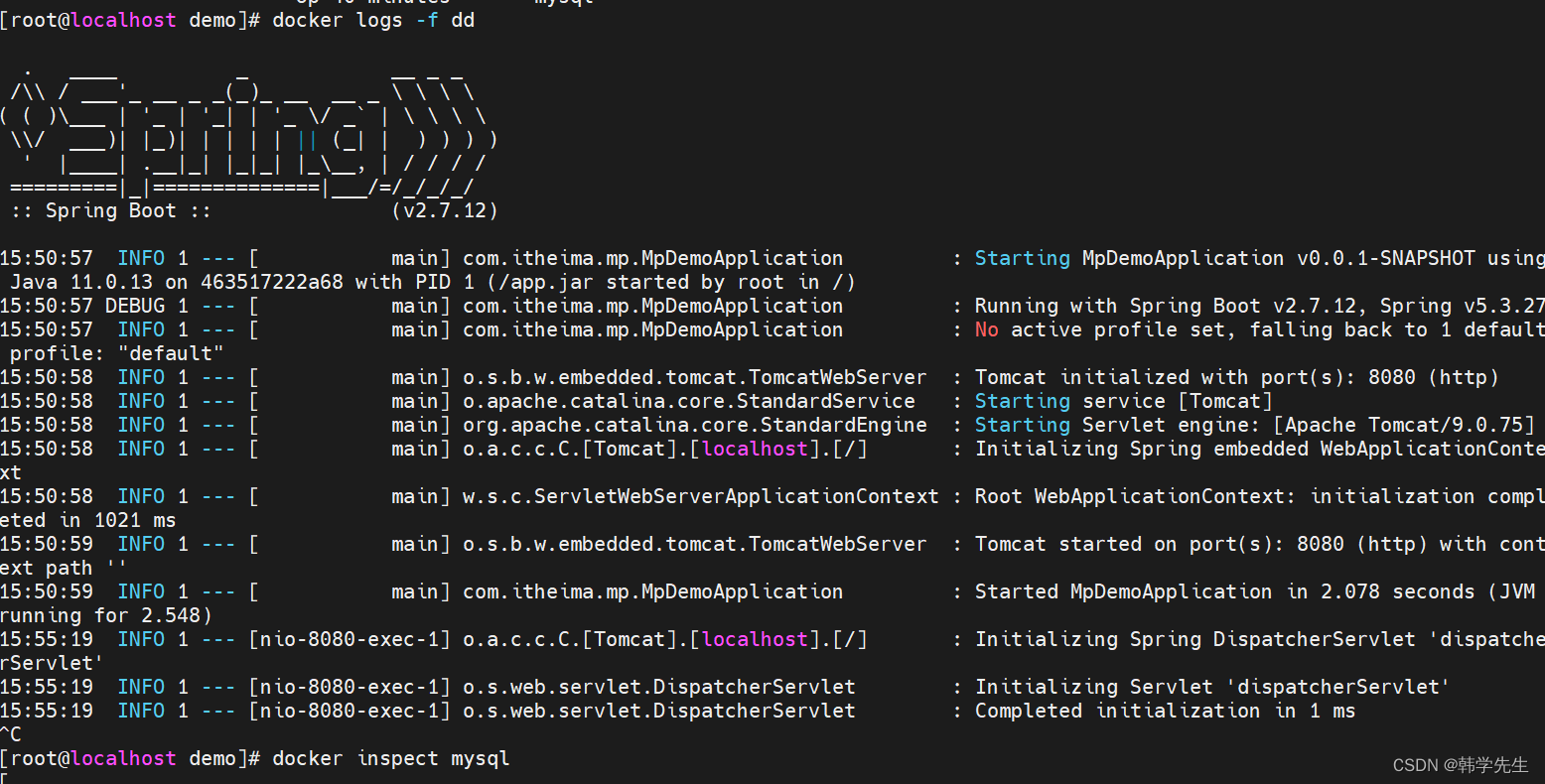The image size is (1545, 784).
Task: Click the 'Root WebApplicationContext: initialization' message
Action: point(1224,496)
